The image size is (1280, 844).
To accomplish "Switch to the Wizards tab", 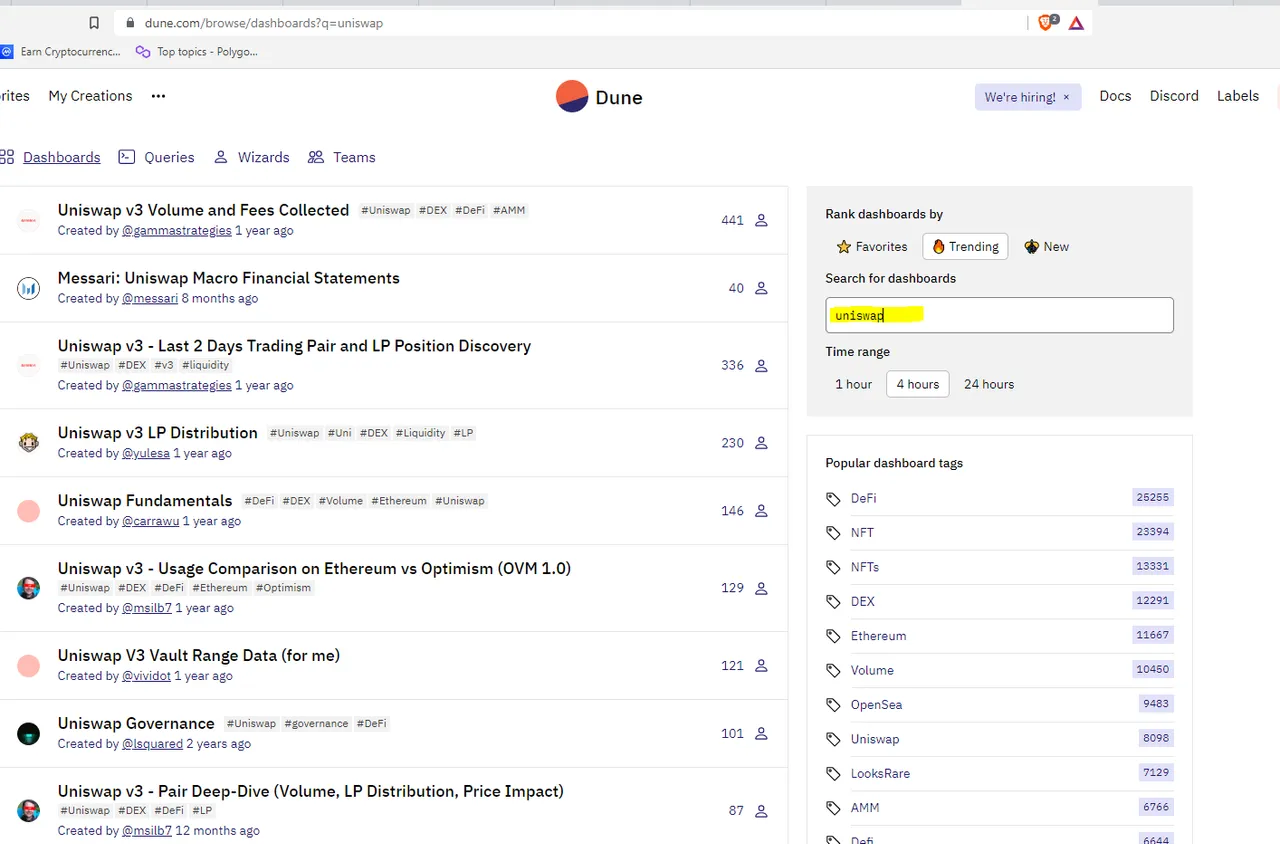I will click(x=263, y=157).
